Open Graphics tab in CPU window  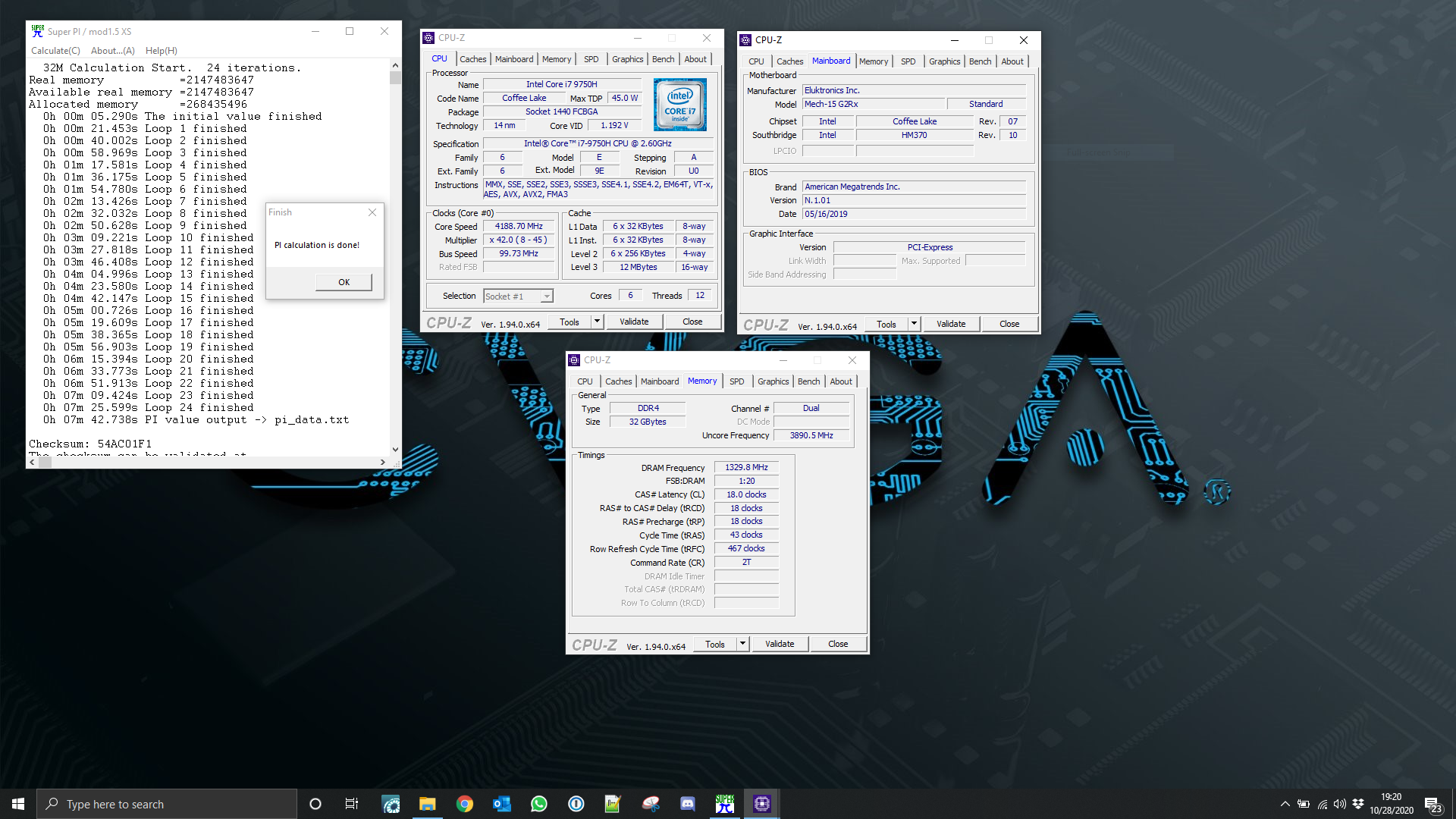click(x=628, y=59)
